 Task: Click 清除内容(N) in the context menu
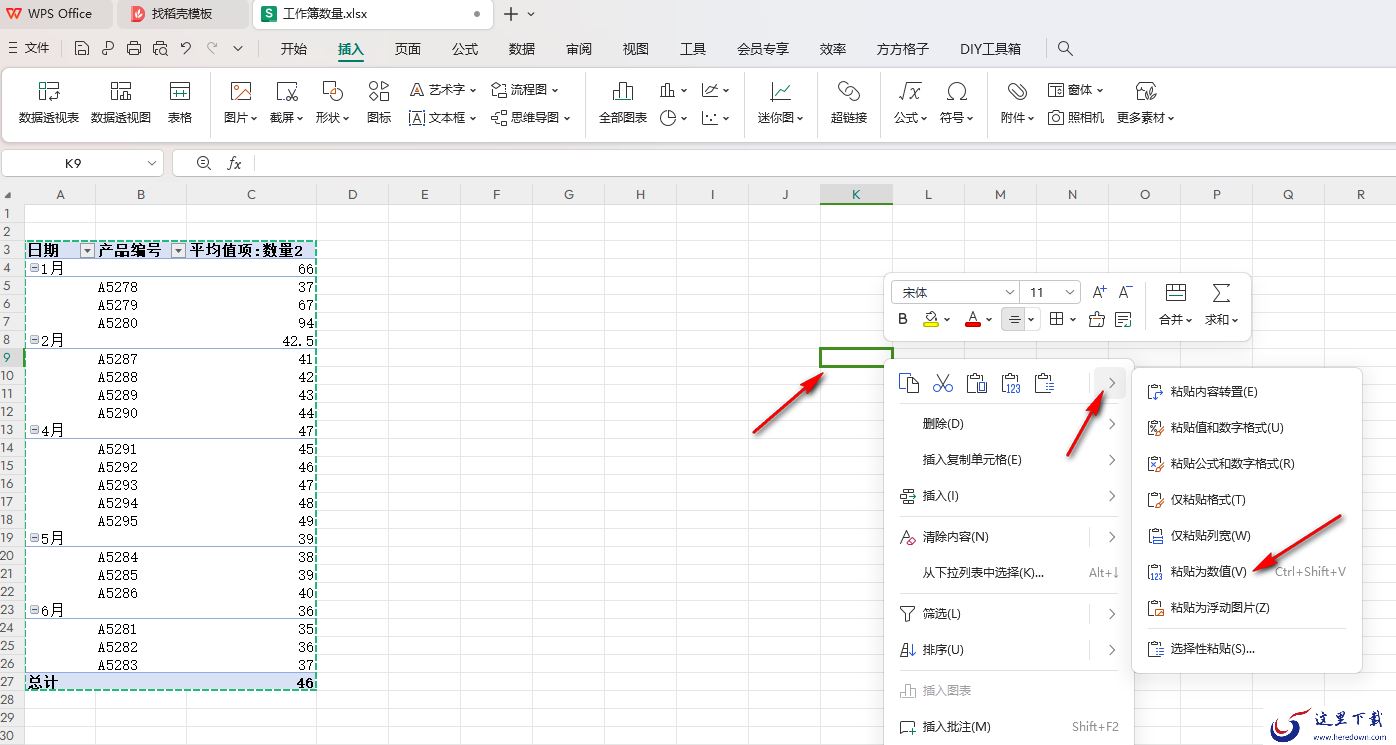(1009, 537)
